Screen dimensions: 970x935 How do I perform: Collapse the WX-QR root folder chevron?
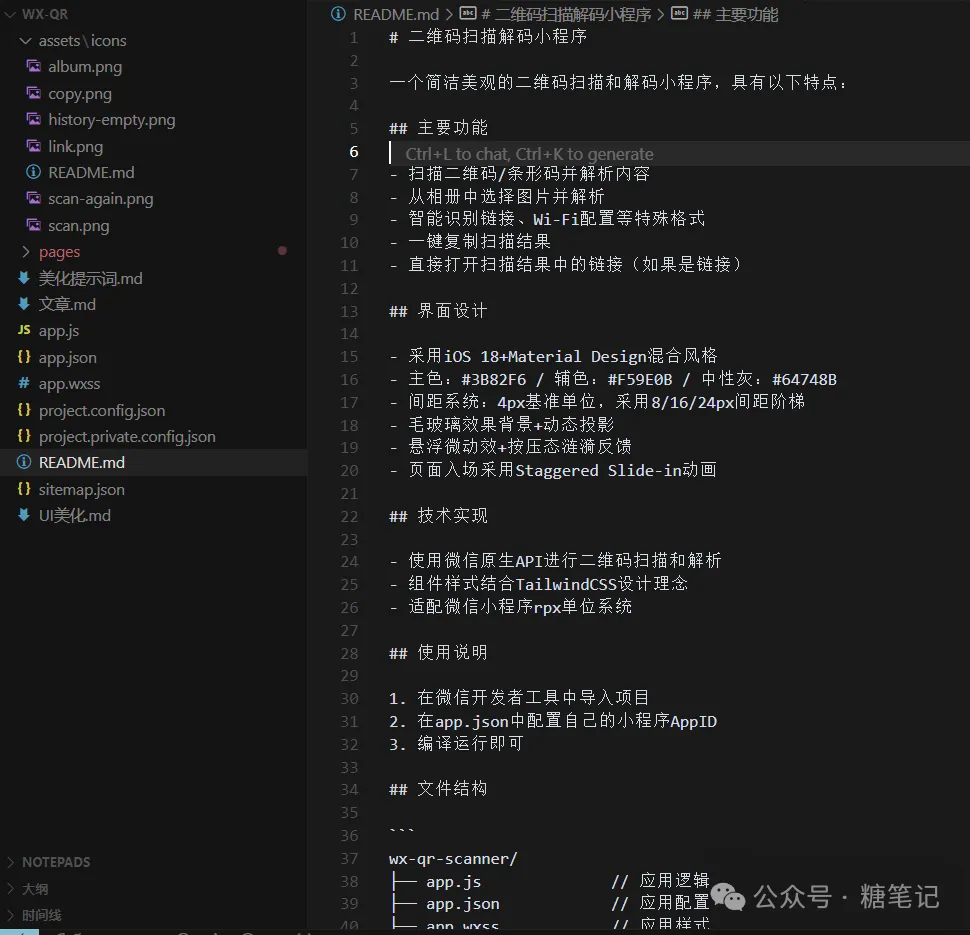click(x=10, y=15)
